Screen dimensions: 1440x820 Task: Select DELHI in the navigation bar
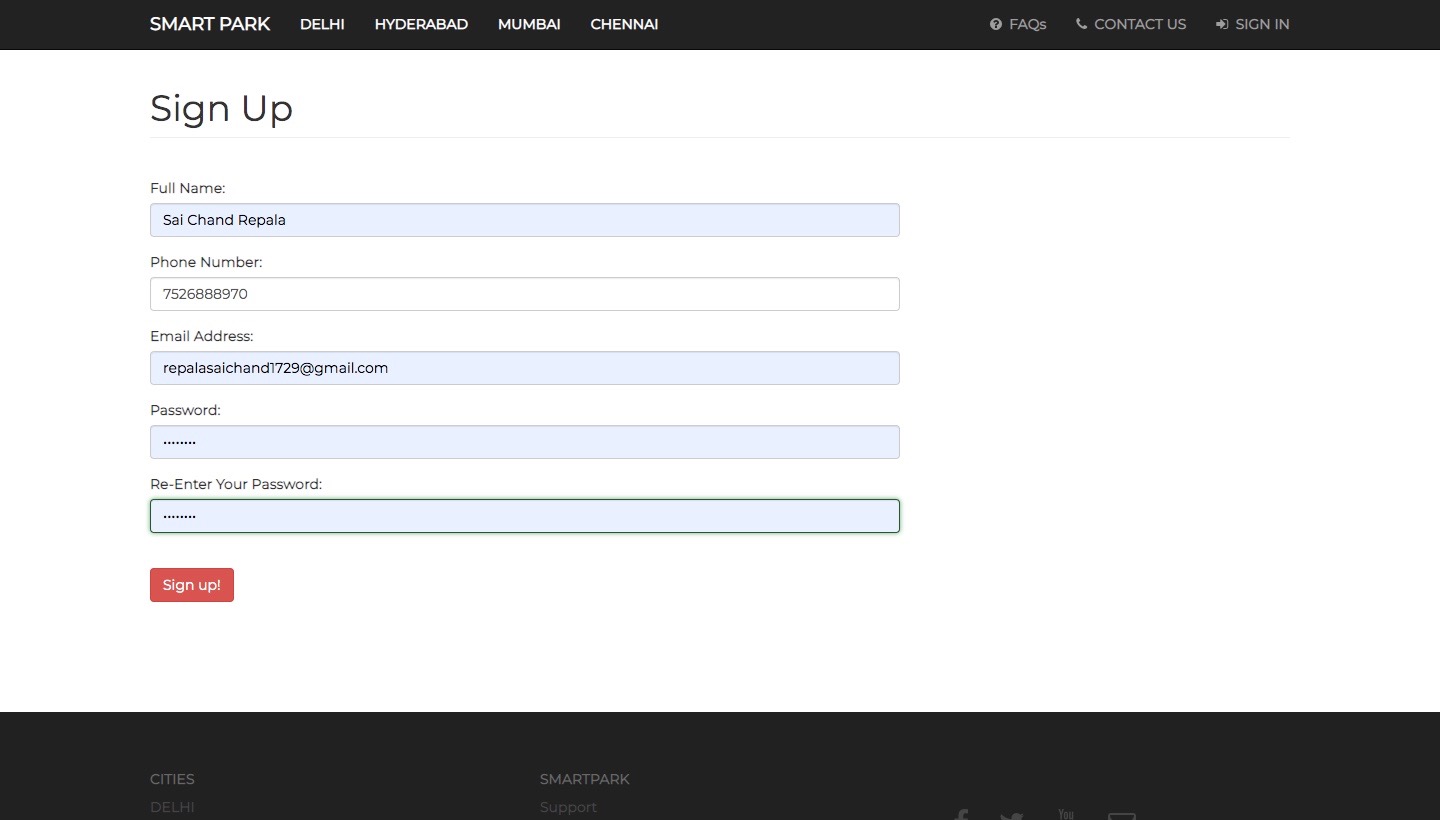pos(322,24)
